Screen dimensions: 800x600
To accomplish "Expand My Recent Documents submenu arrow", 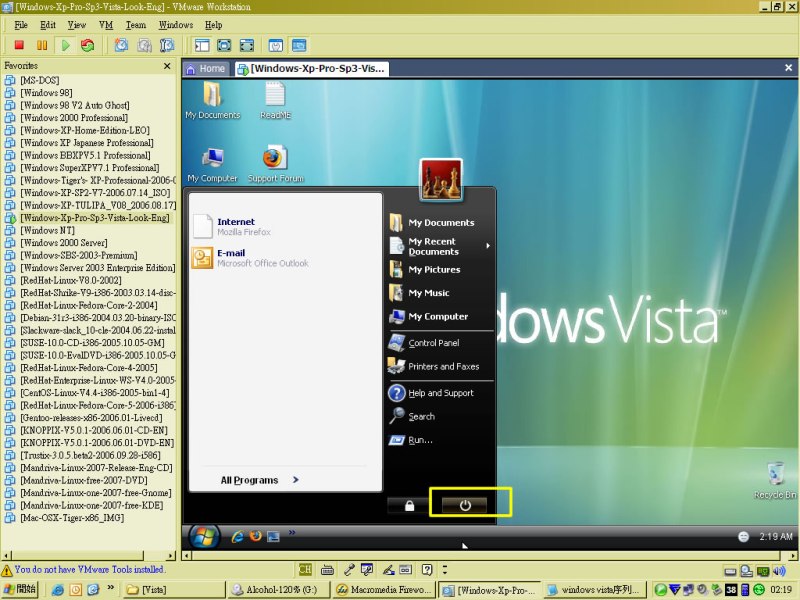I will (x=488, y=246).
